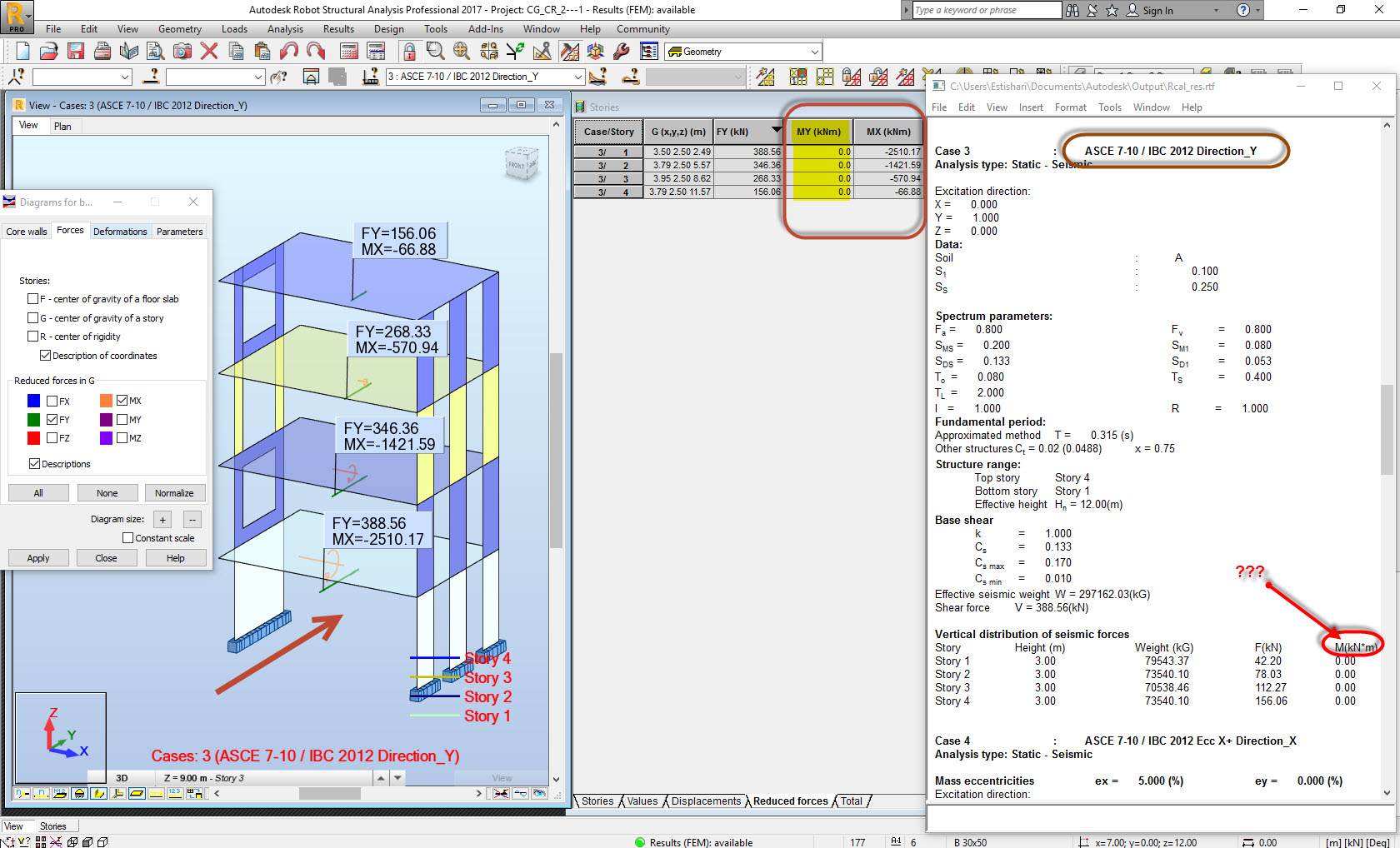
Task: Save the project with the floppy icon
Action: tap(76, 52)
